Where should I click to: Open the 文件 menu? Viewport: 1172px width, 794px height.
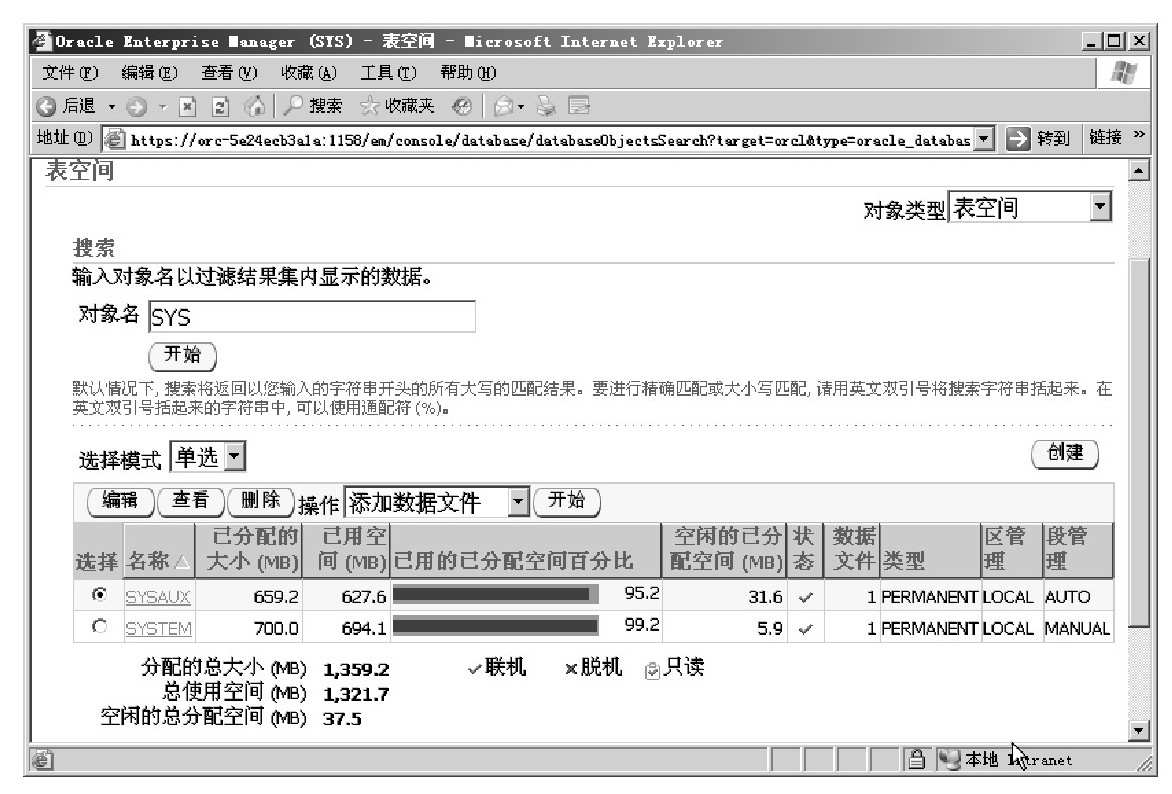pos(70,73)
